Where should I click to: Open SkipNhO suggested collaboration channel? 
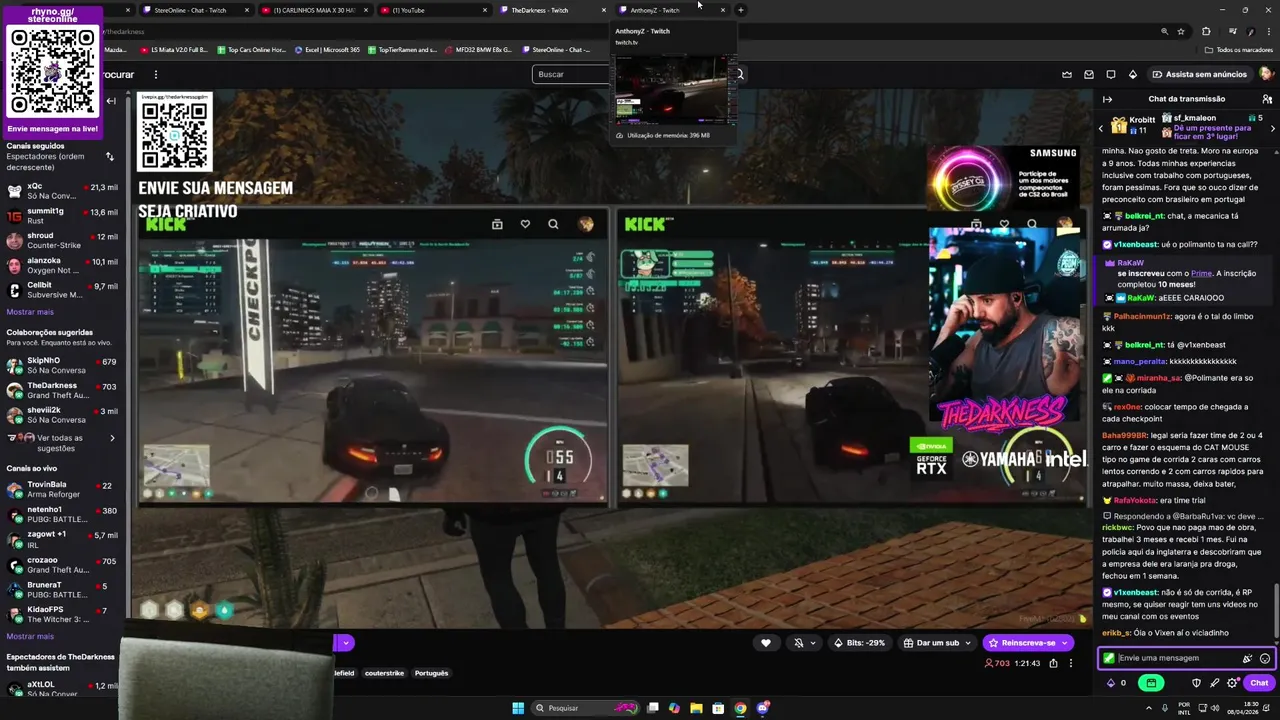click(x=62, y=365)
